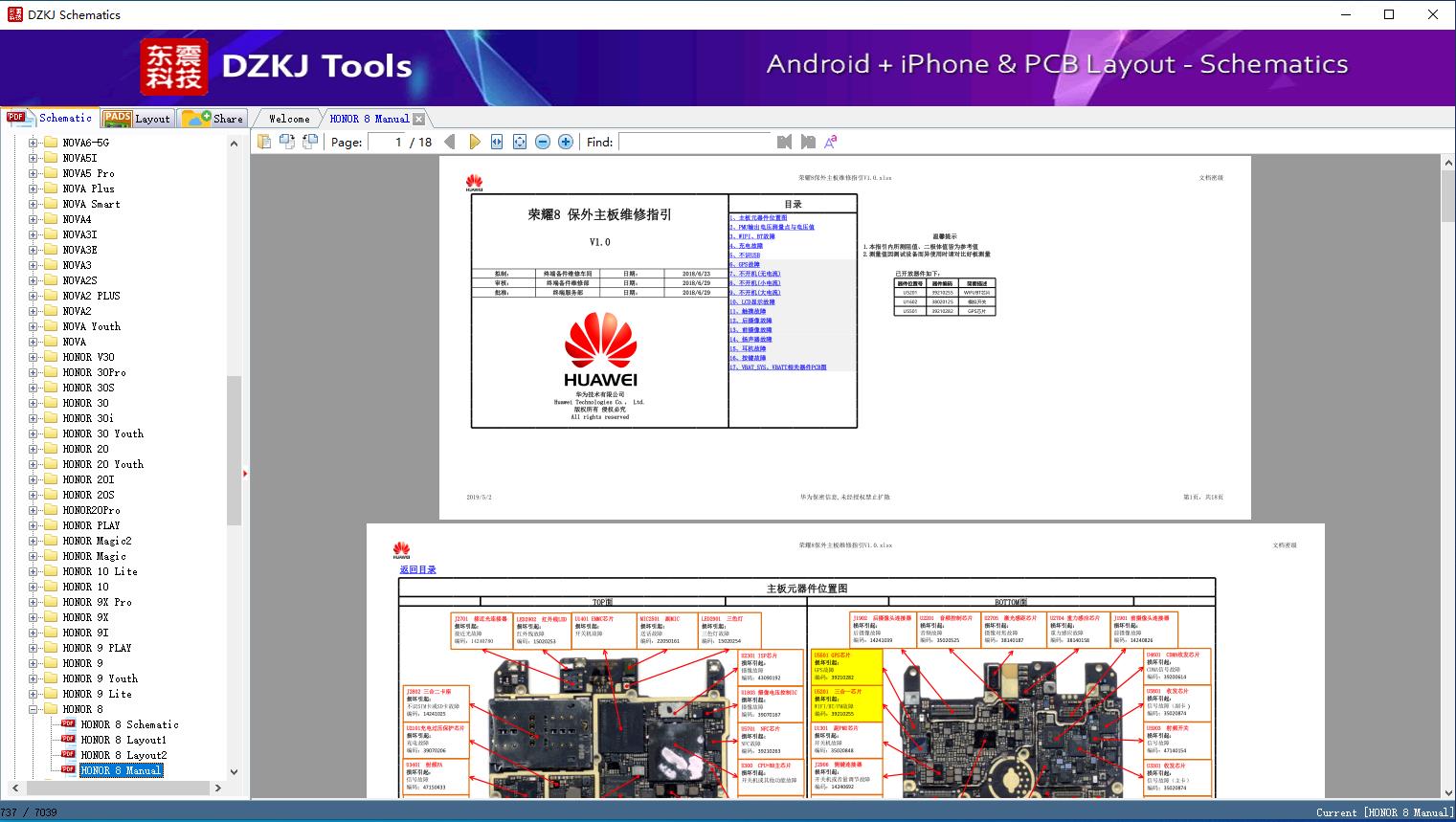Click the 返回目录 link on page two
Screen dimensions: 1456x822
tap(417, 569)
